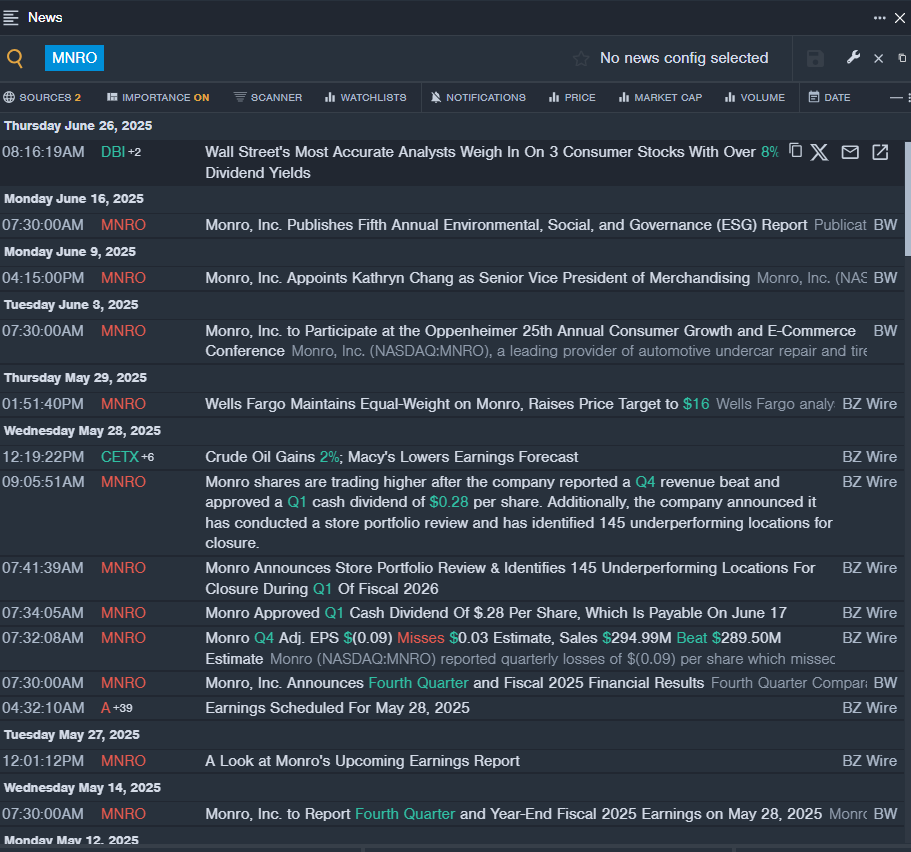Click the vertical scrollbar thumb
The image size is (911, 852).
coord(908,198)
